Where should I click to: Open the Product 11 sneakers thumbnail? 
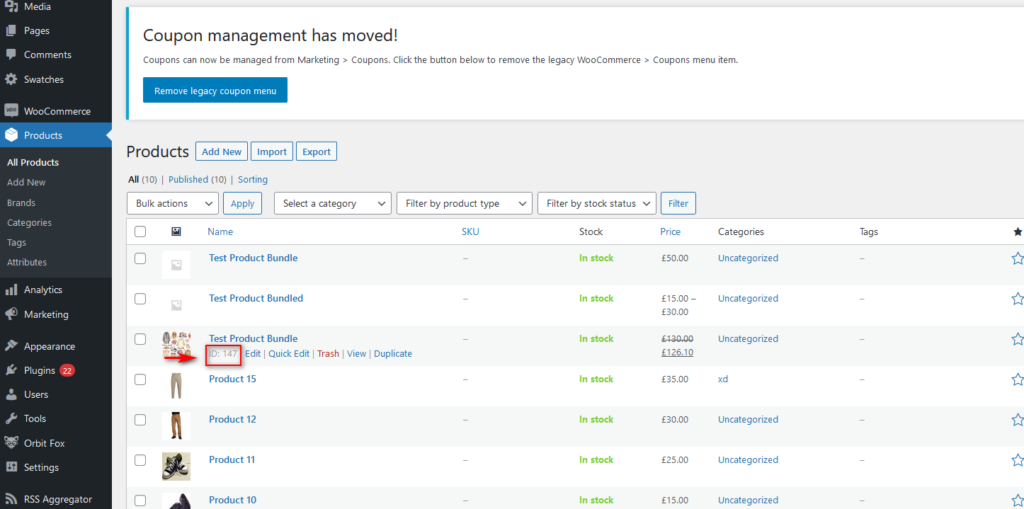click(x=176, y=467)
